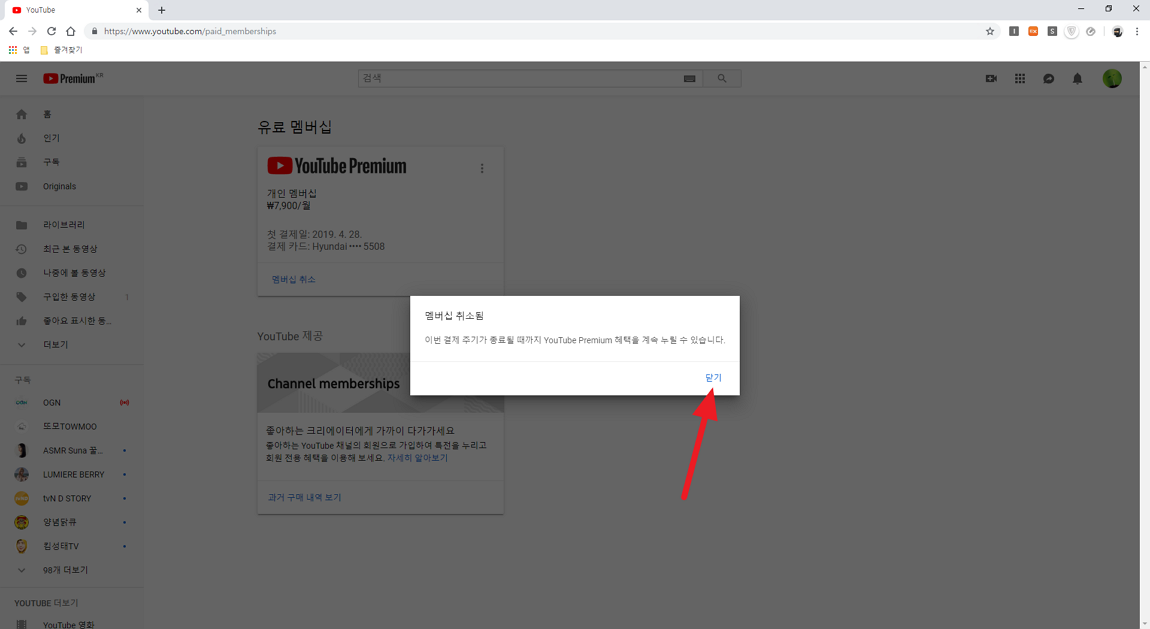The width and height of the screenshot is (1150, 629).
Task: Click the browser forward arrow
Action: tap(32, 31)
